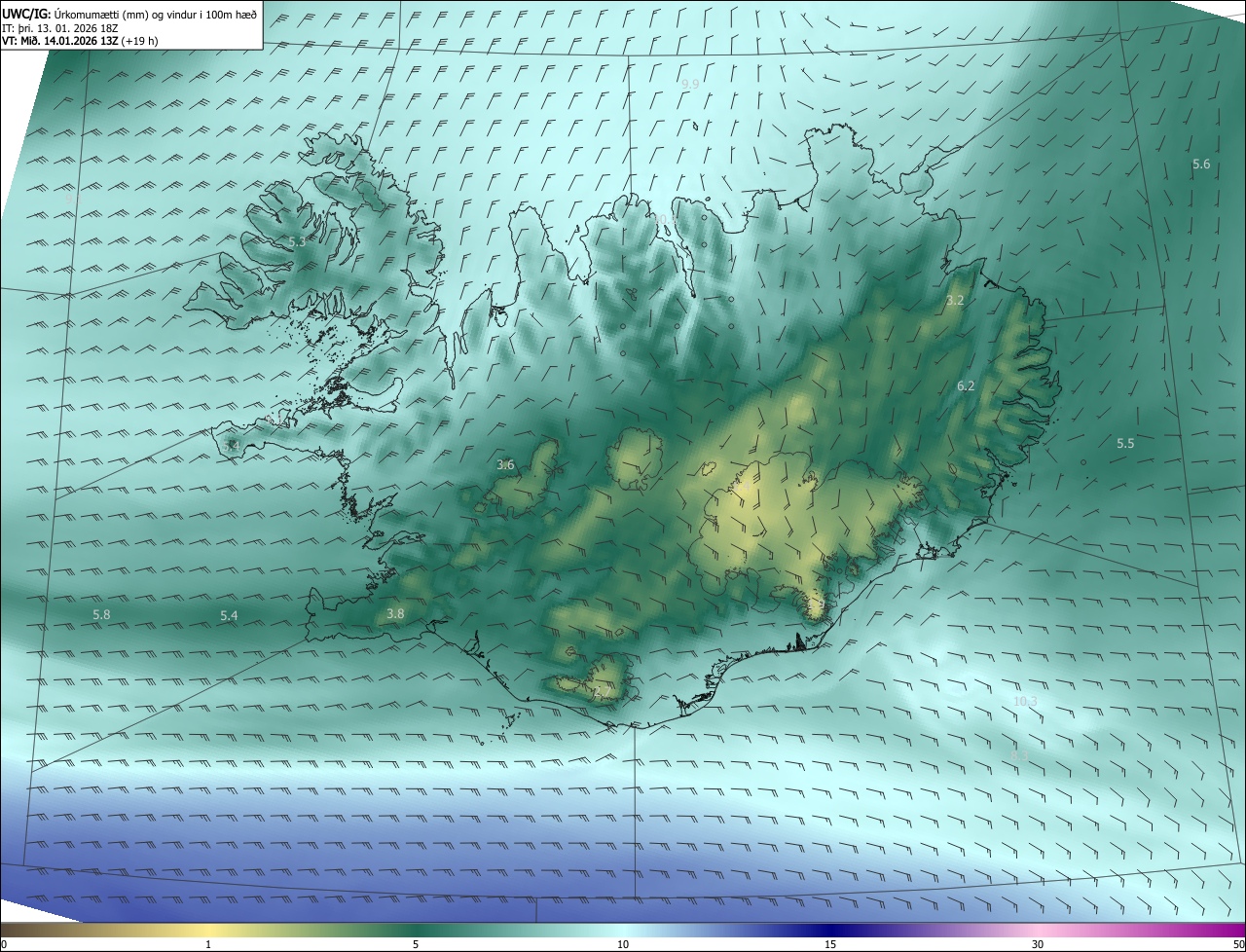Select the 3.2 value label on the map
The height and width of the screenshot is (952, 1246).
[x=955, y=300]
